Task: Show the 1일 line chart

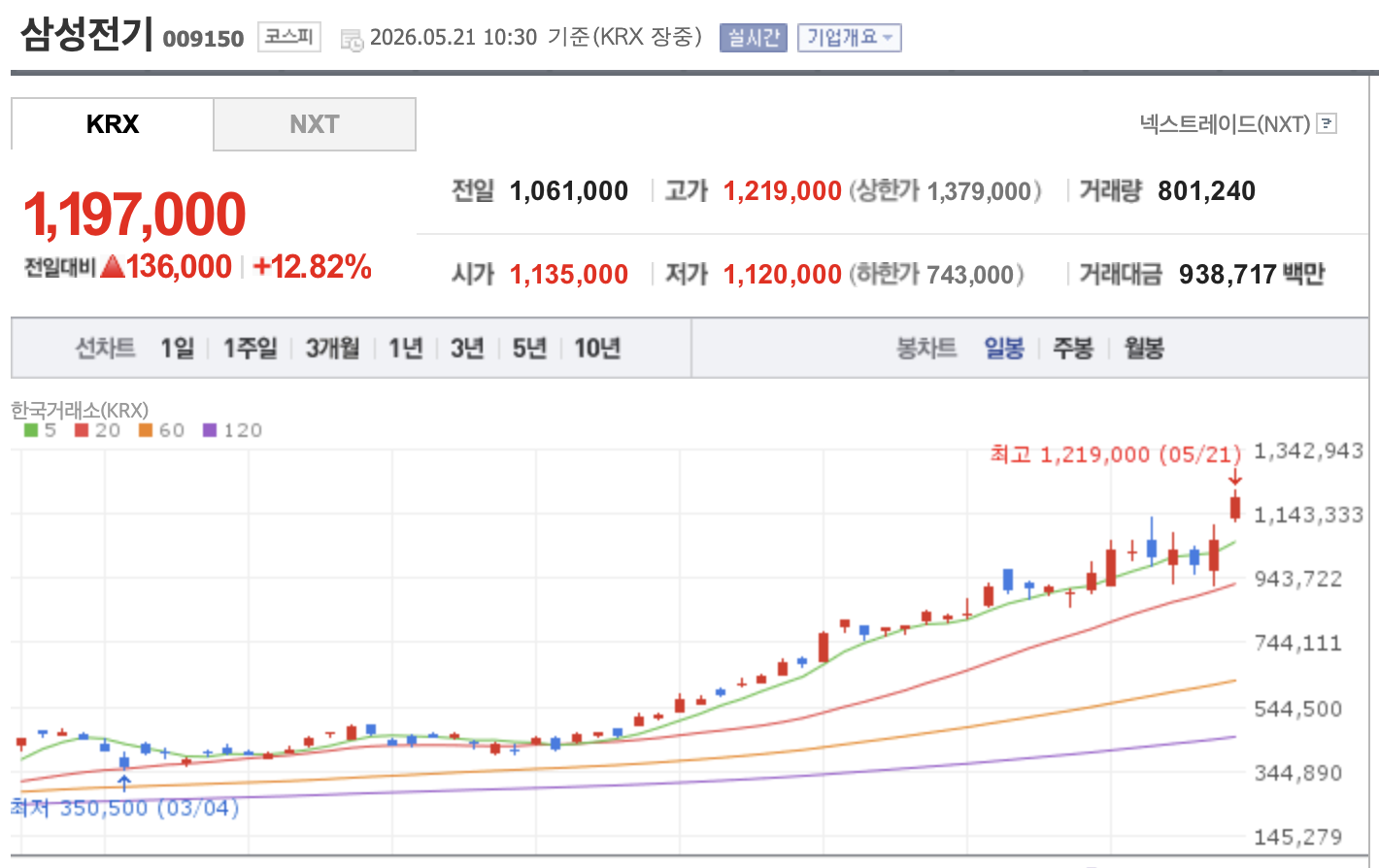Action: (178, 349)
